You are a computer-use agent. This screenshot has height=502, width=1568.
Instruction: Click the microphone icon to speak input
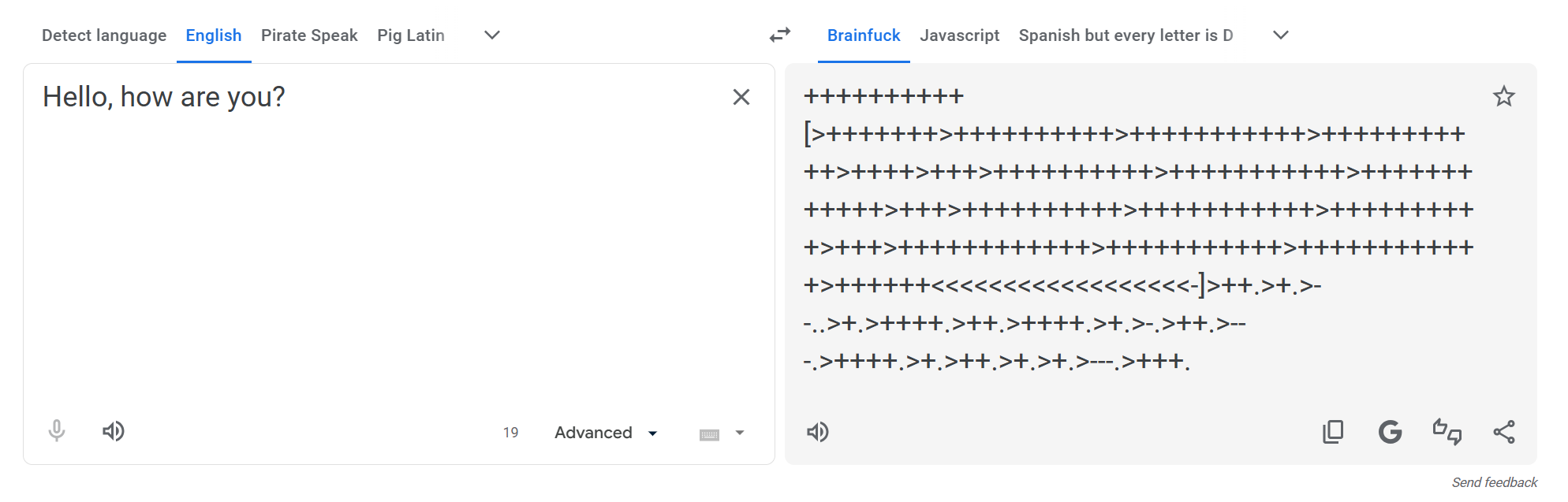55,431
